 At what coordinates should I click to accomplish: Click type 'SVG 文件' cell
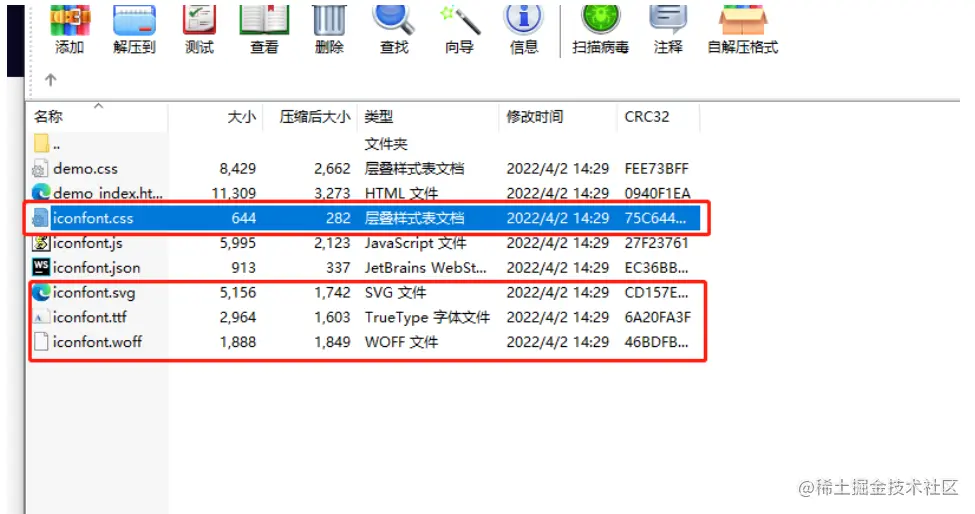[395, 293]
